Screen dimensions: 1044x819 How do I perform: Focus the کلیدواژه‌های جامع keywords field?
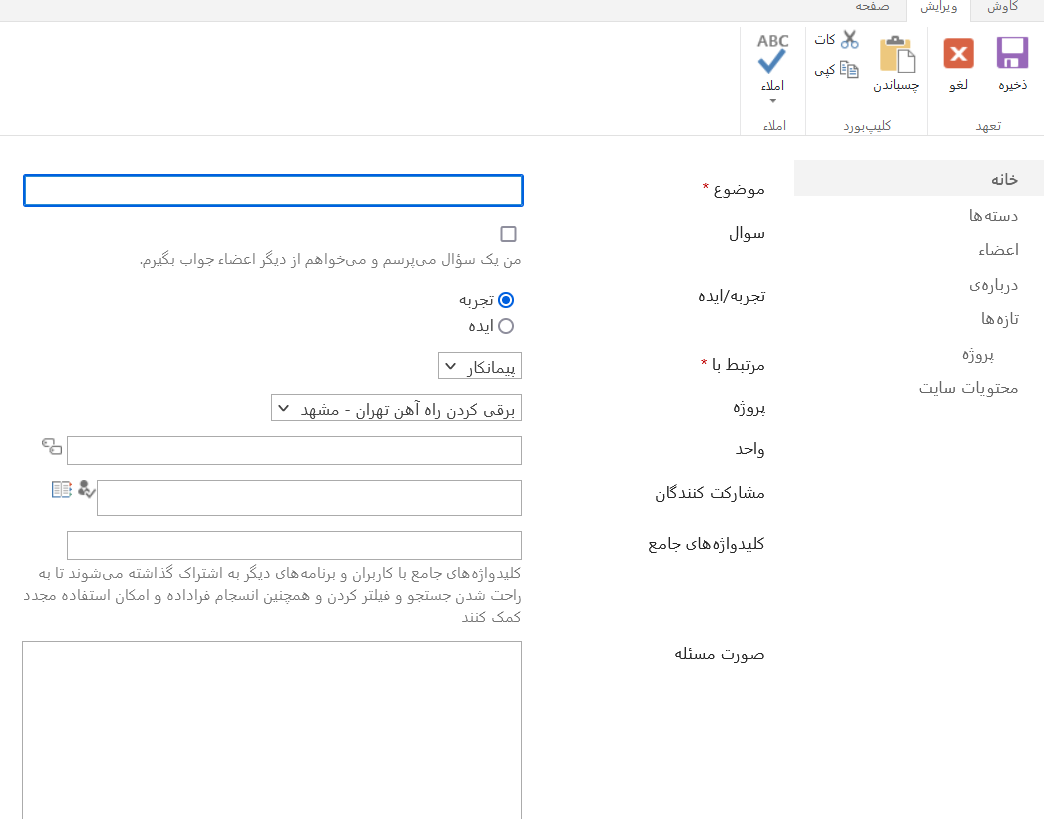pyautogui.click(x=294, y=545)
